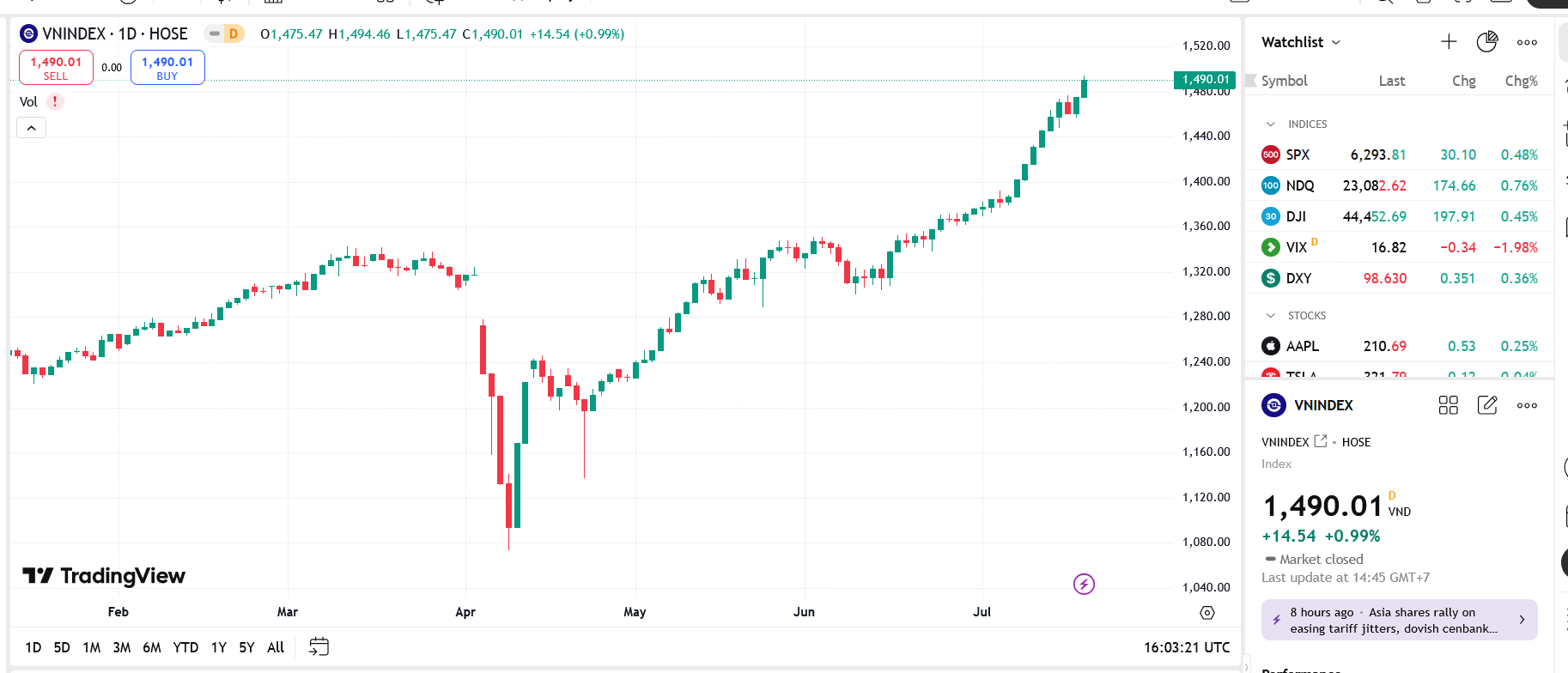Viewport: 1568px width, 673px height.
Task: Open the Watchlist name dropdown
Action: click(x=1301, y=42)
